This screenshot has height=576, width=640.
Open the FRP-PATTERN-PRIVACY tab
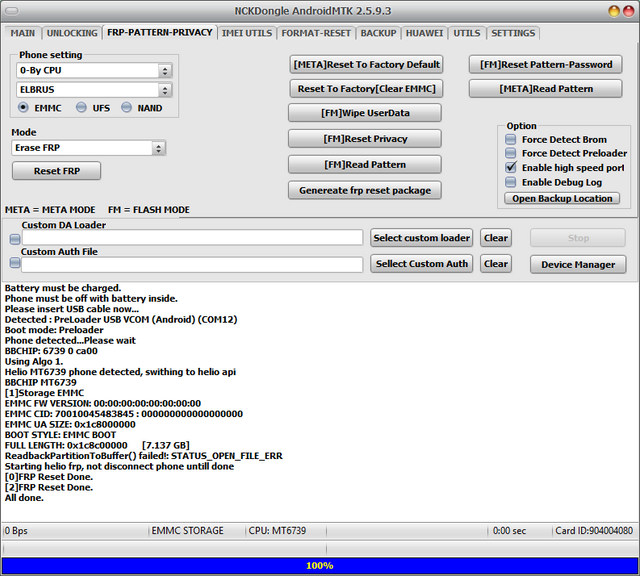160,32
